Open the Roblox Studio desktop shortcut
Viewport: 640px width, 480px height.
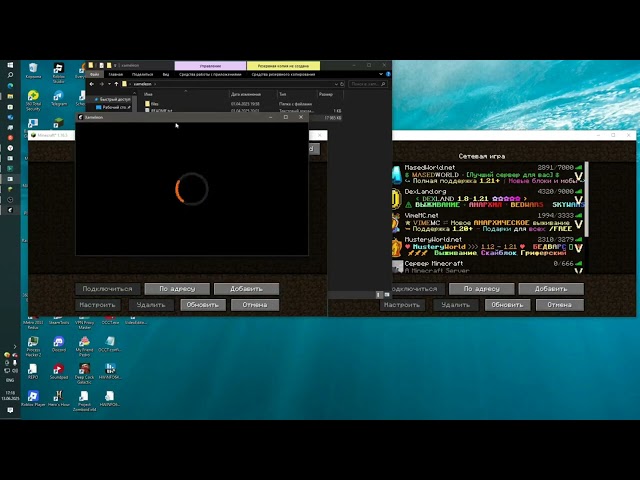point(58,73)
